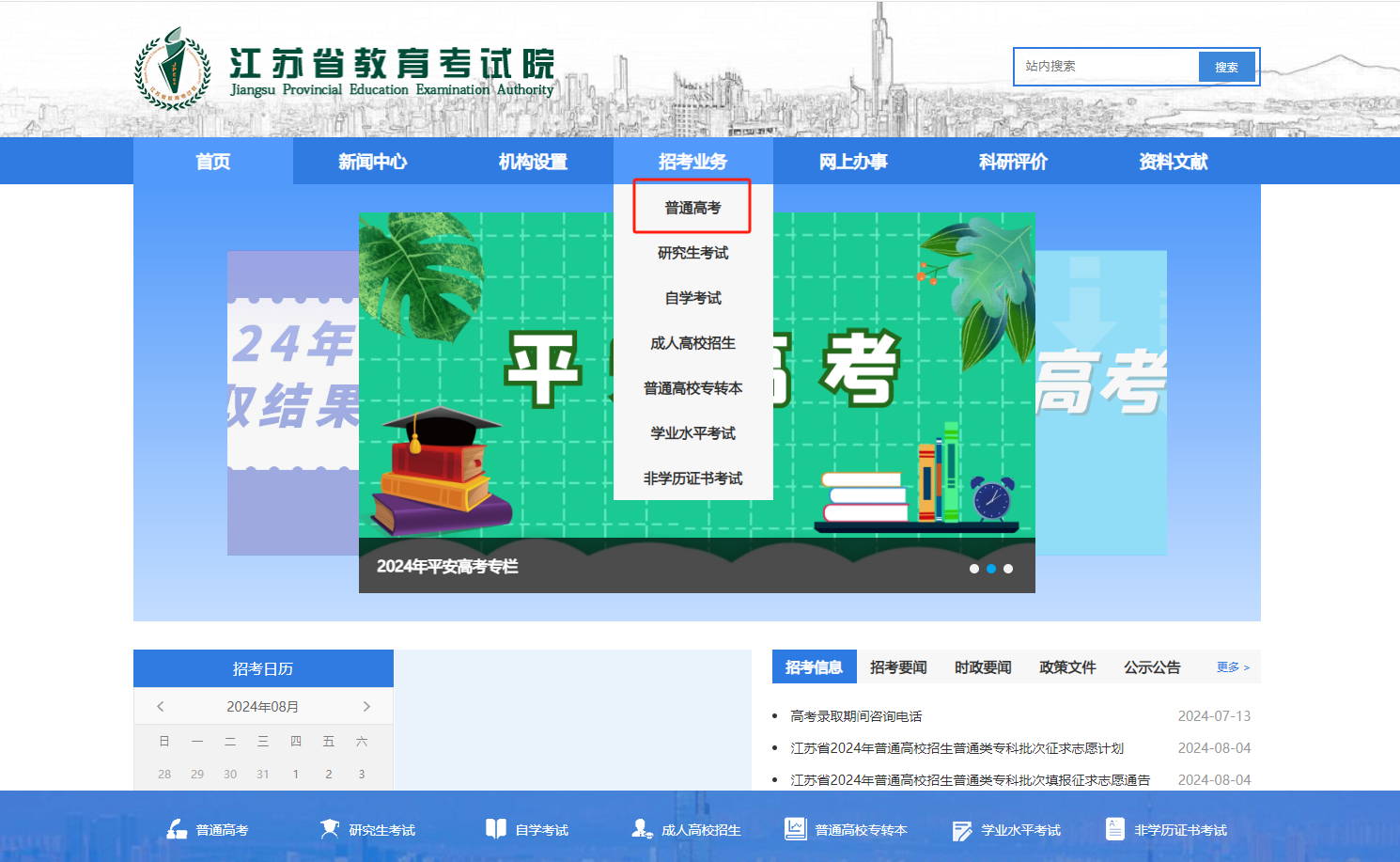
Task: Open the 自学考试 book icon
Action: [495, 828]
